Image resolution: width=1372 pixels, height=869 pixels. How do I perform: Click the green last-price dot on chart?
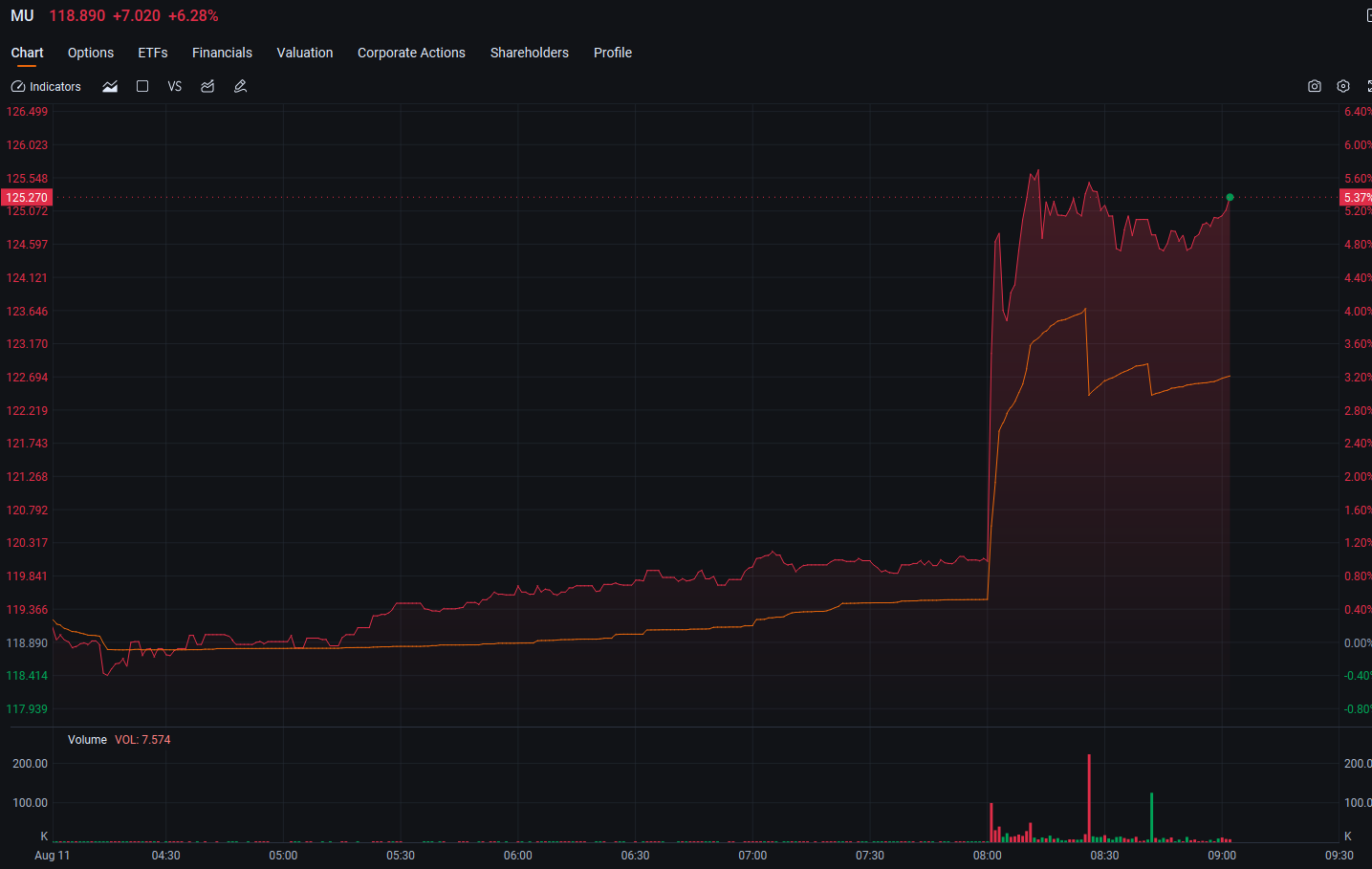click(1230, 197)
